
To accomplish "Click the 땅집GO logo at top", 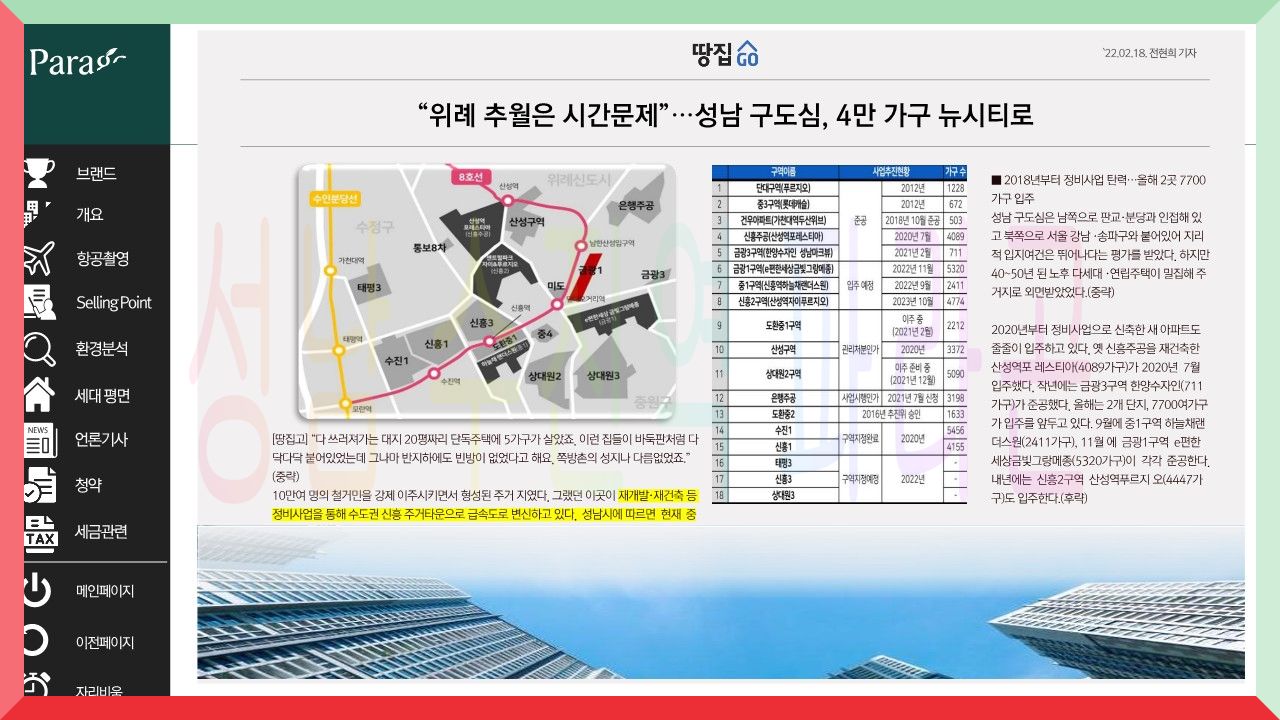I will click(x=724, y=54).
